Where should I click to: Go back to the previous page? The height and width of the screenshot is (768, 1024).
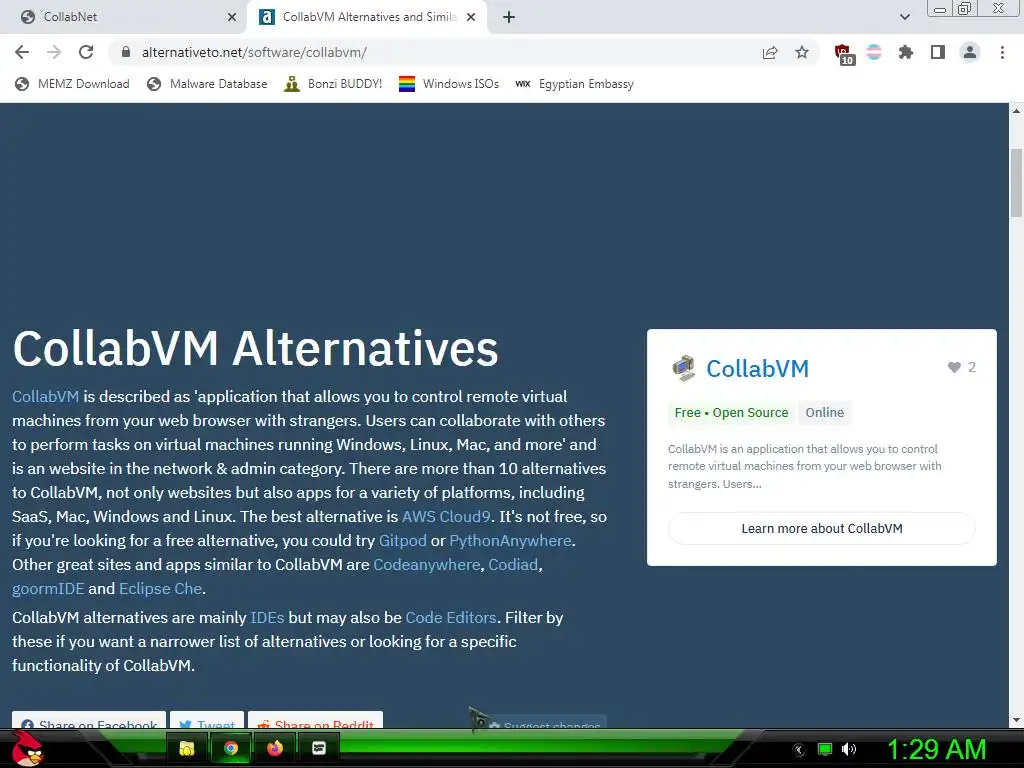pyautogui.click(x=22, y=52)
